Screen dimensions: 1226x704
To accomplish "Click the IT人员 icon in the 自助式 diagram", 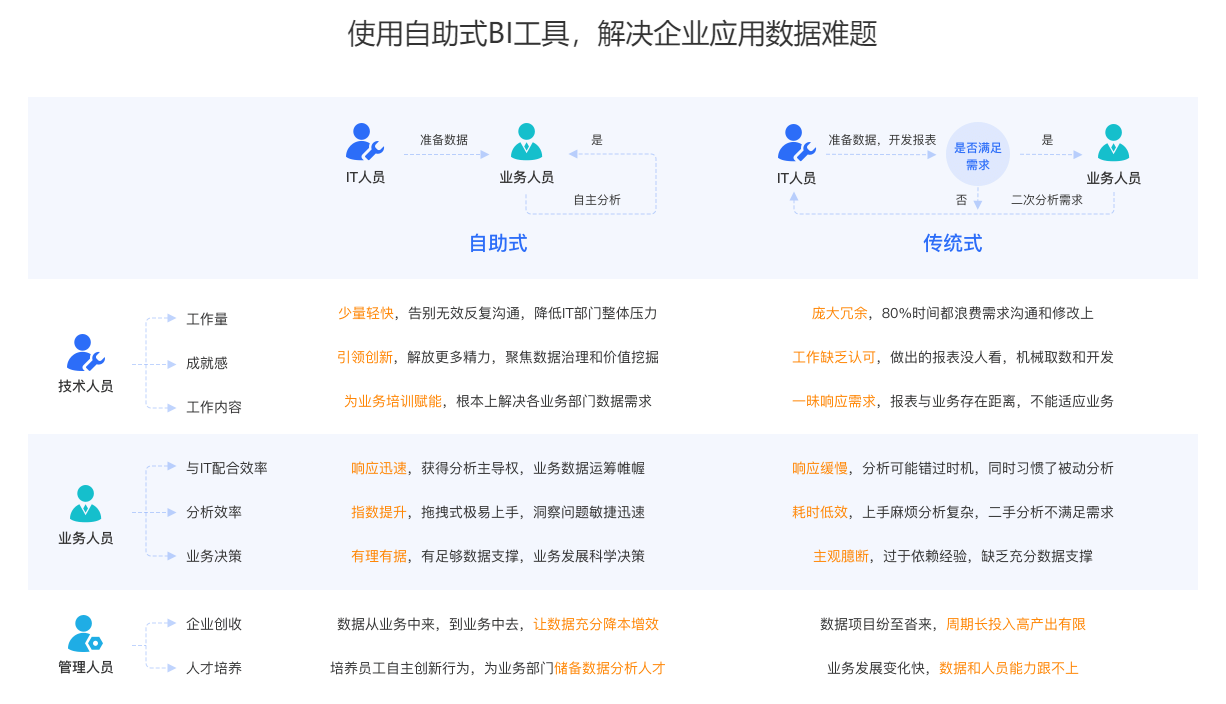I will click(x=364, y=142).
